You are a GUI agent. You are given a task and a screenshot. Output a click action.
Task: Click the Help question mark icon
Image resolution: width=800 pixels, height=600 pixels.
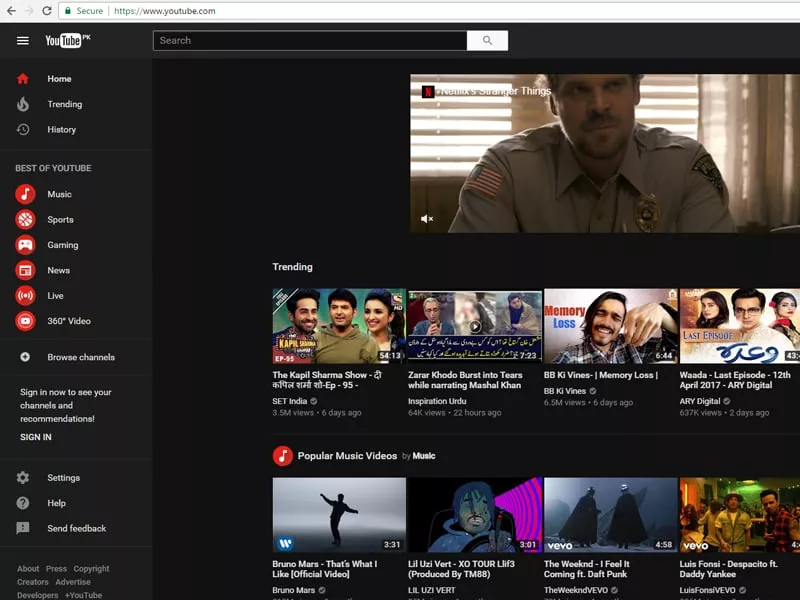click(x=22, y=503)
